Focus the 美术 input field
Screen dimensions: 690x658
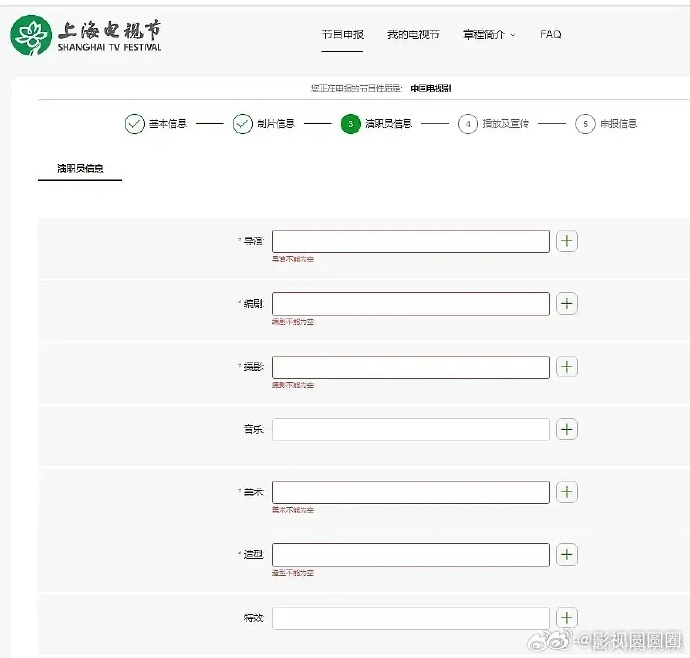click(x=411, y=492)
